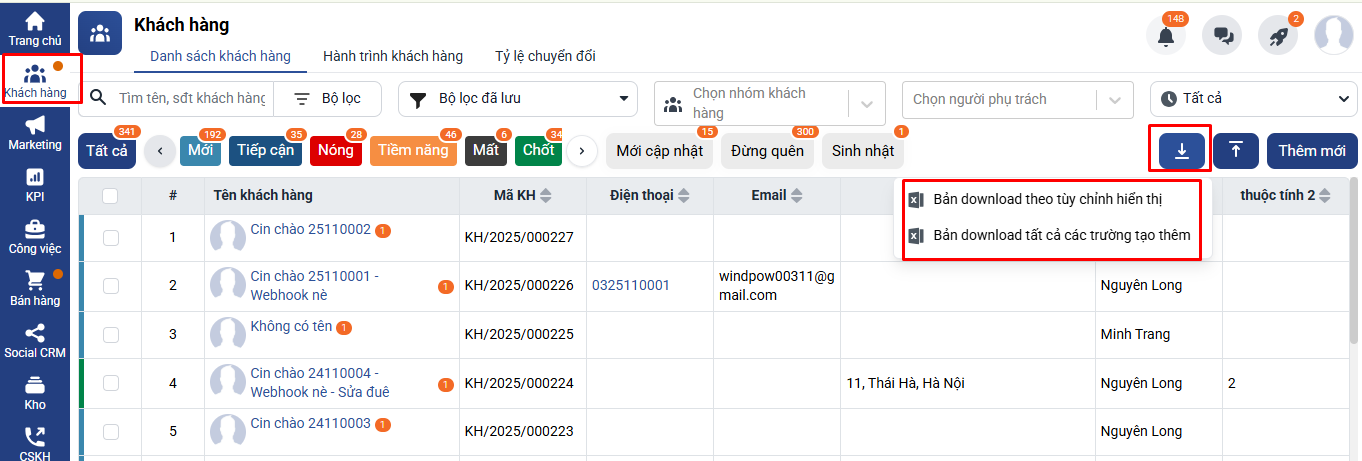Open the notifications bell icon
The image size is (1362, 461).
click(1166, 36)
